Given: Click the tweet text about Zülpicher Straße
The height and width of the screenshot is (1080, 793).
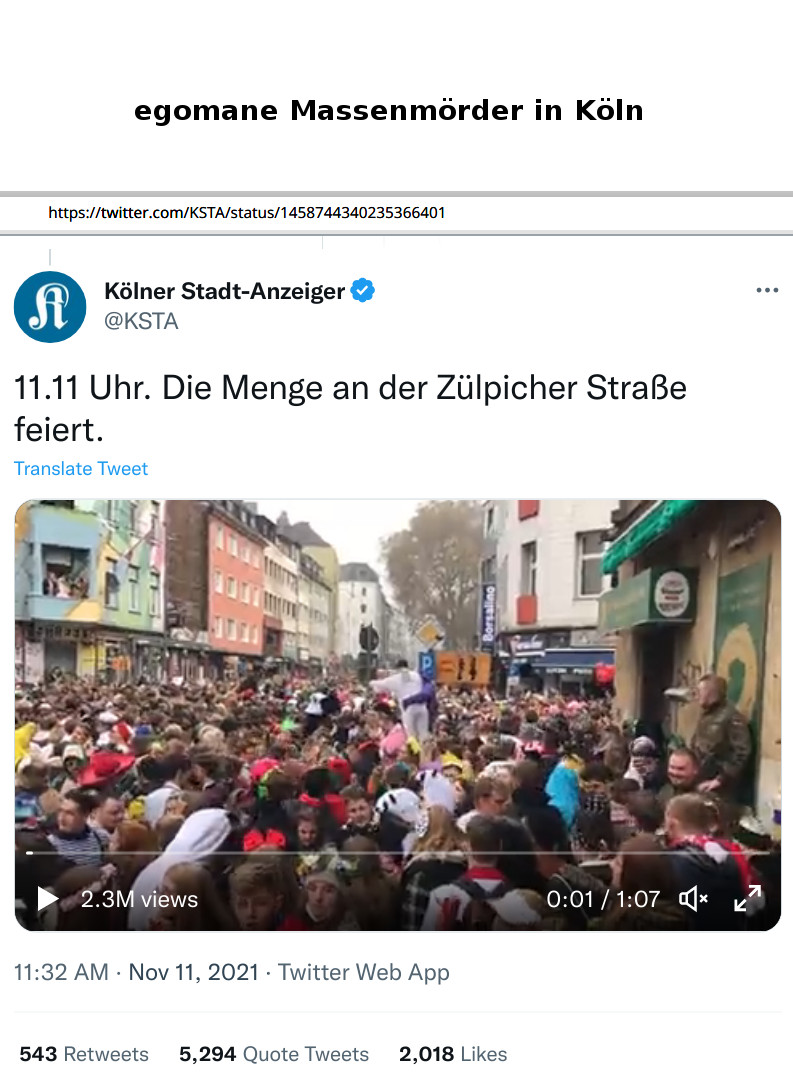Looking at the screenshot, I should [350, 408].
